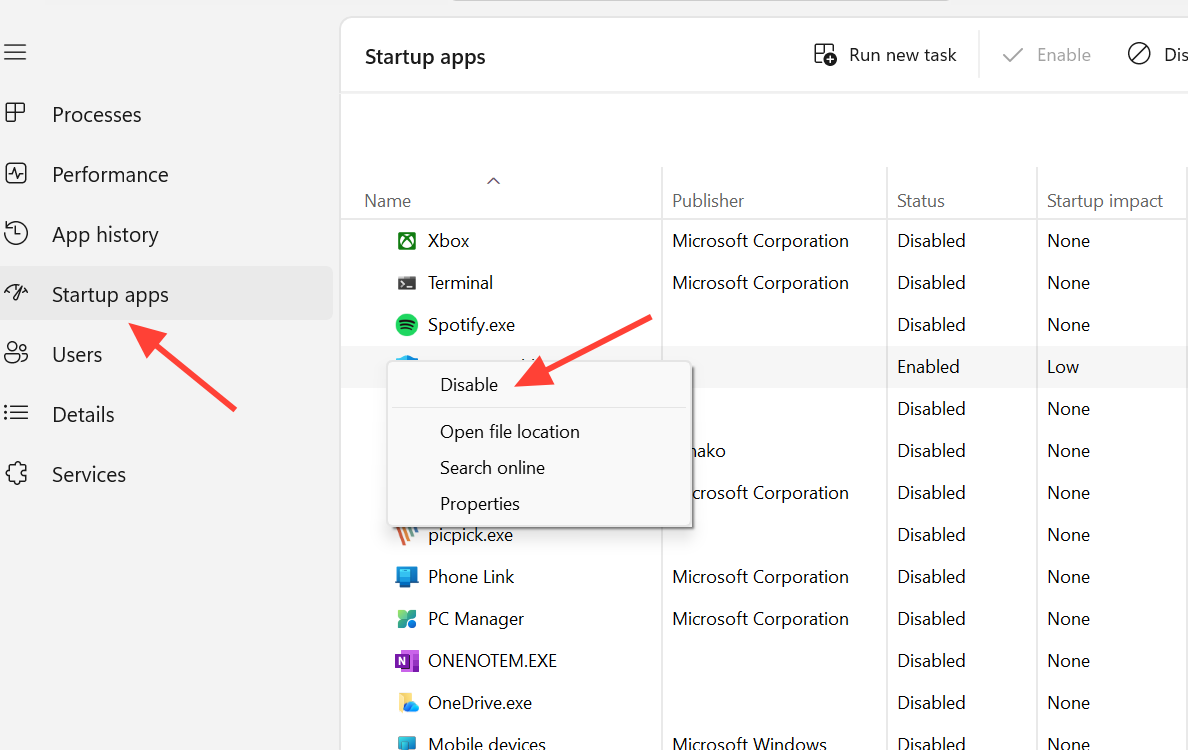The width and height of the screenshot is (1188, 750).
Task: Select the Xbox row name
Action: tap(448, 241)
